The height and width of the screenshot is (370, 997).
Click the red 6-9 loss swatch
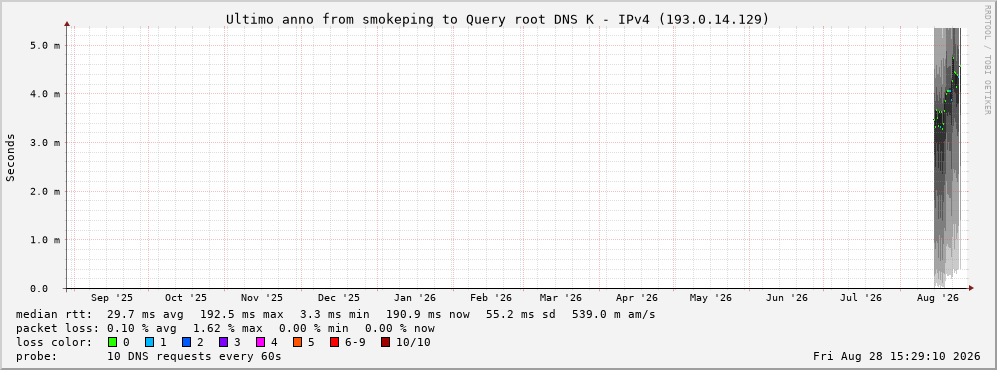(334, 342)
